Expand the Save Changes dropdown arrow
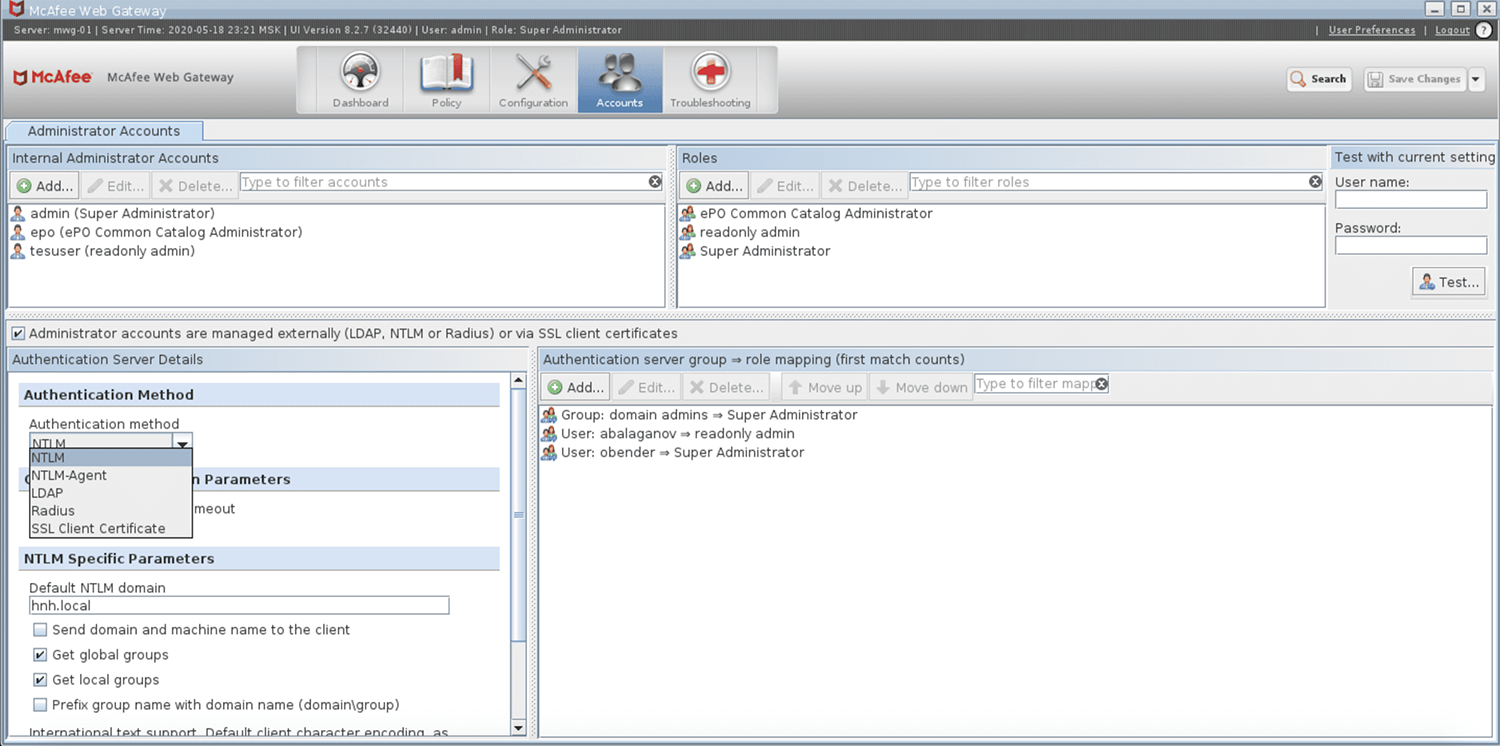Screen dimensions: 1500x746 coord(1477,79)
